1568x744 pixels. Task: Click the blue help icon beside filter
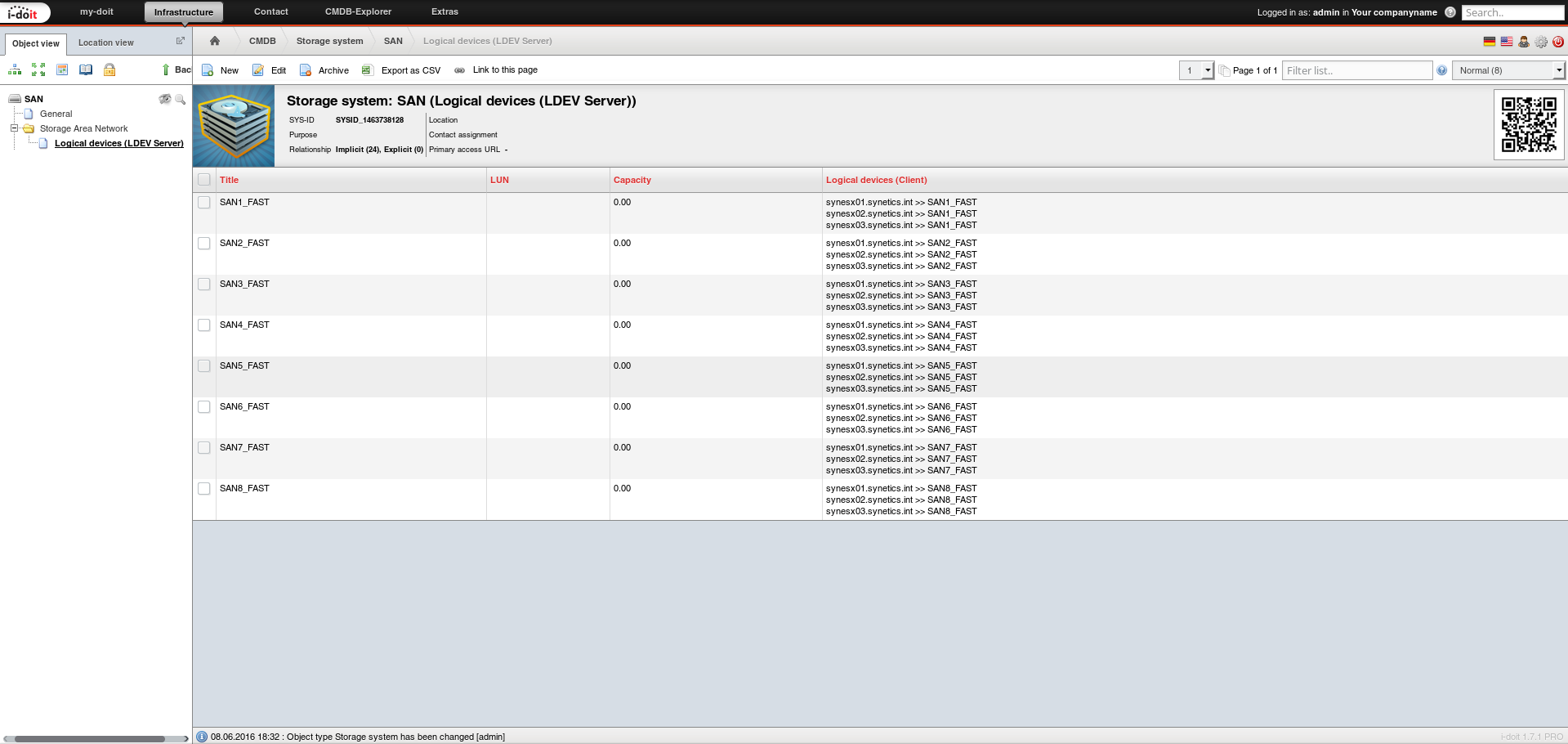pos(1442,70)
